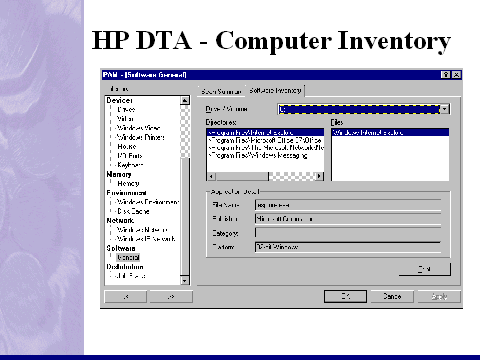Click the Directories list right scroll arrow
480x360 pixels.
319,176
